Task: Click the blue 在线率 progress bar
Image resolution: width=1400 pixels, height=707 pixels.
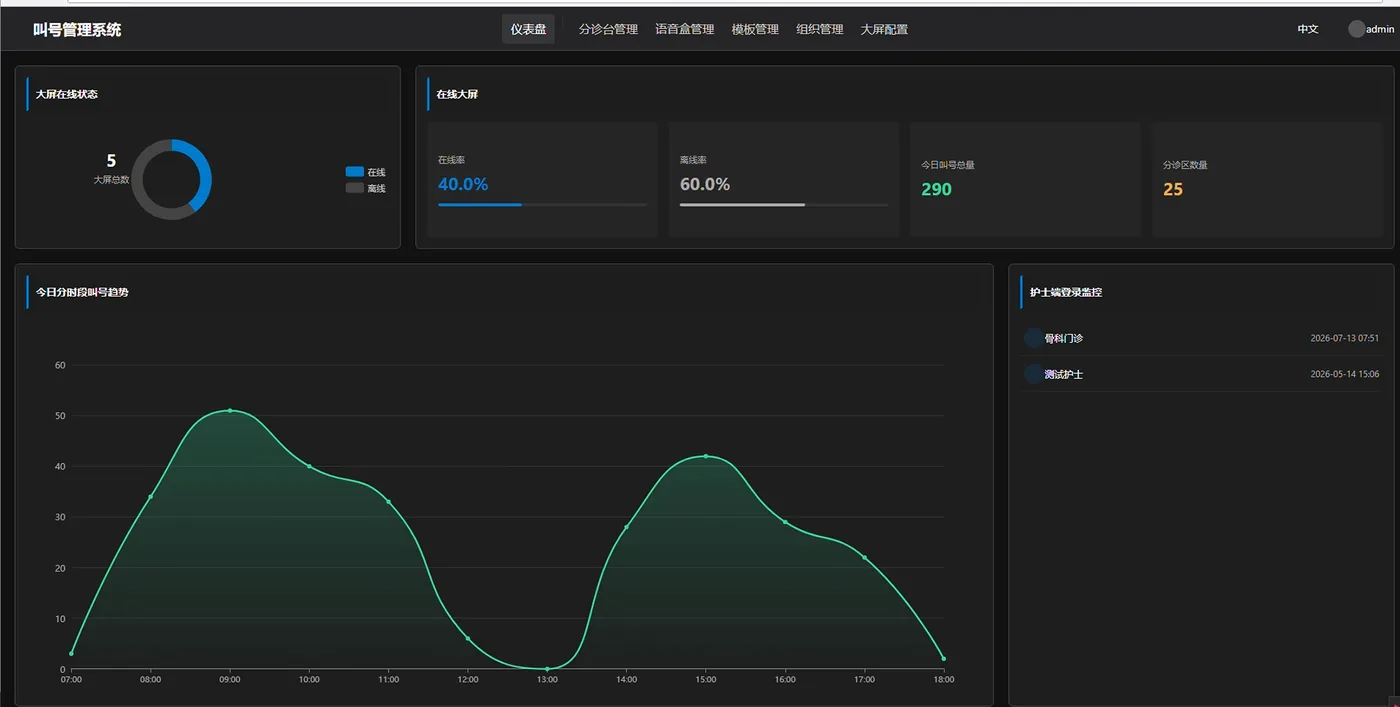Action: [480, 205]
